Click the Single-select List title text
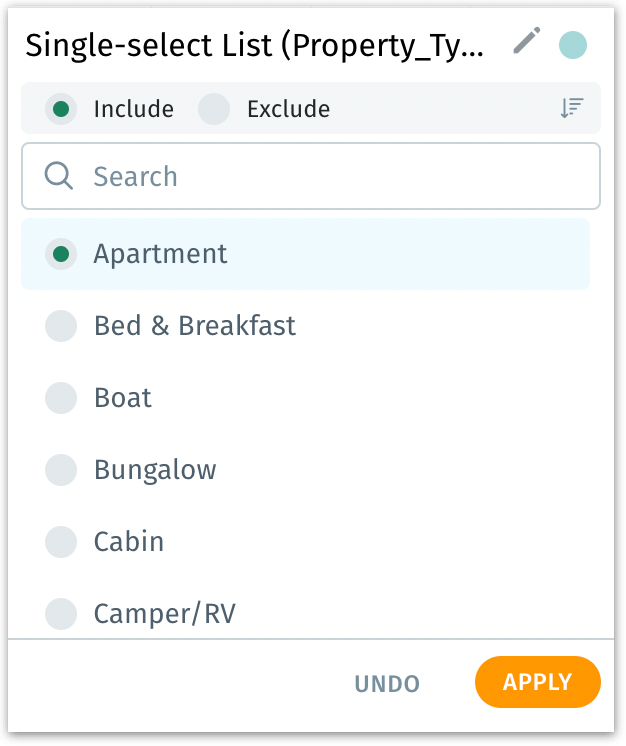The image size is (626, 746). pyautogui.click(x=255, y=45)
